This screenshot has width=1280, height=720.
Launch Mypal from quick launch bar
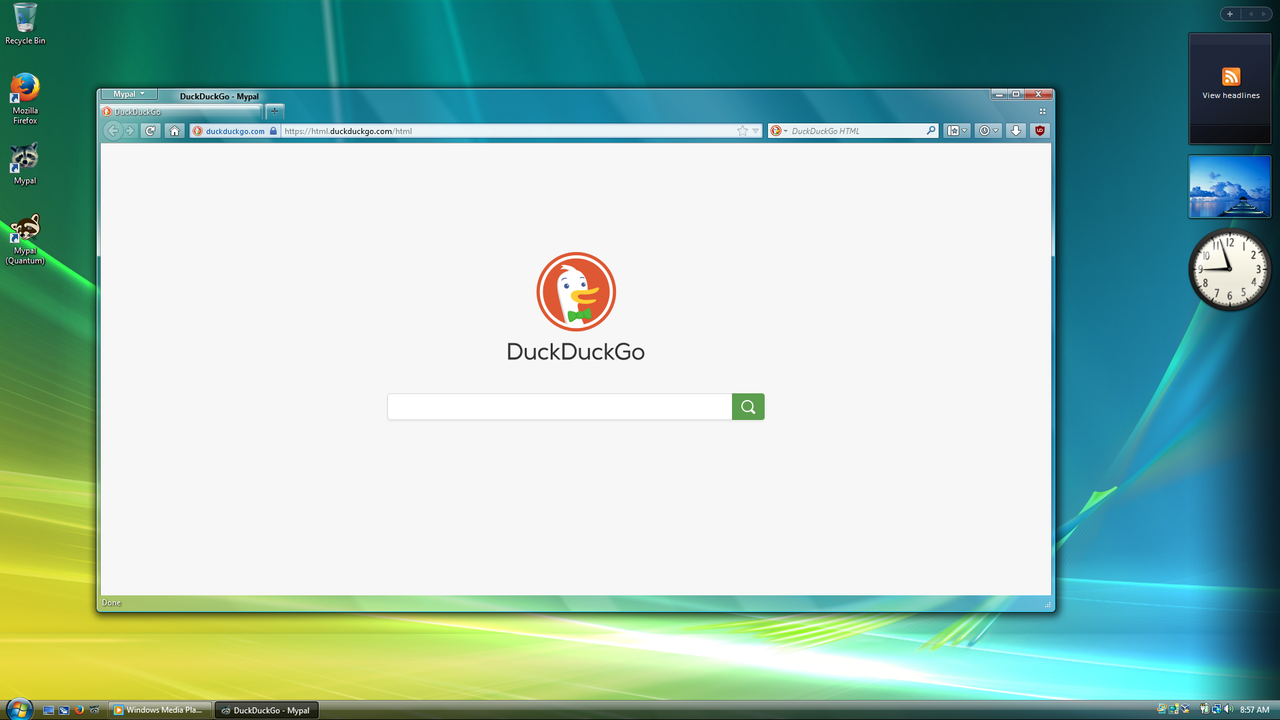pyautogui.click(x=94, y=710)
